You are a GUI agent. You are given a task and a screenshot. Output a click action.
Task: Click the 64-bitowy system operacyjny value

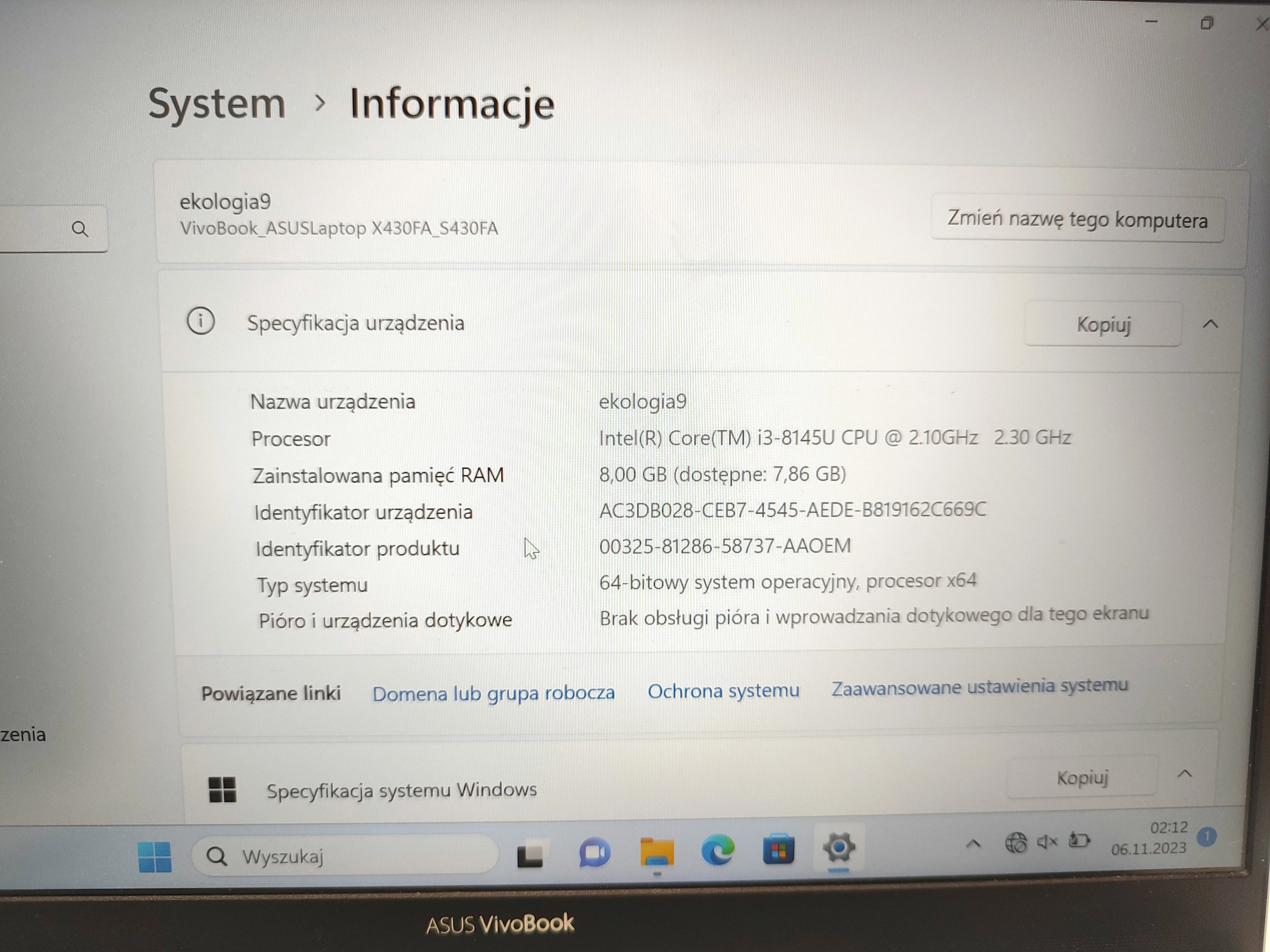(x=788, y=581)
